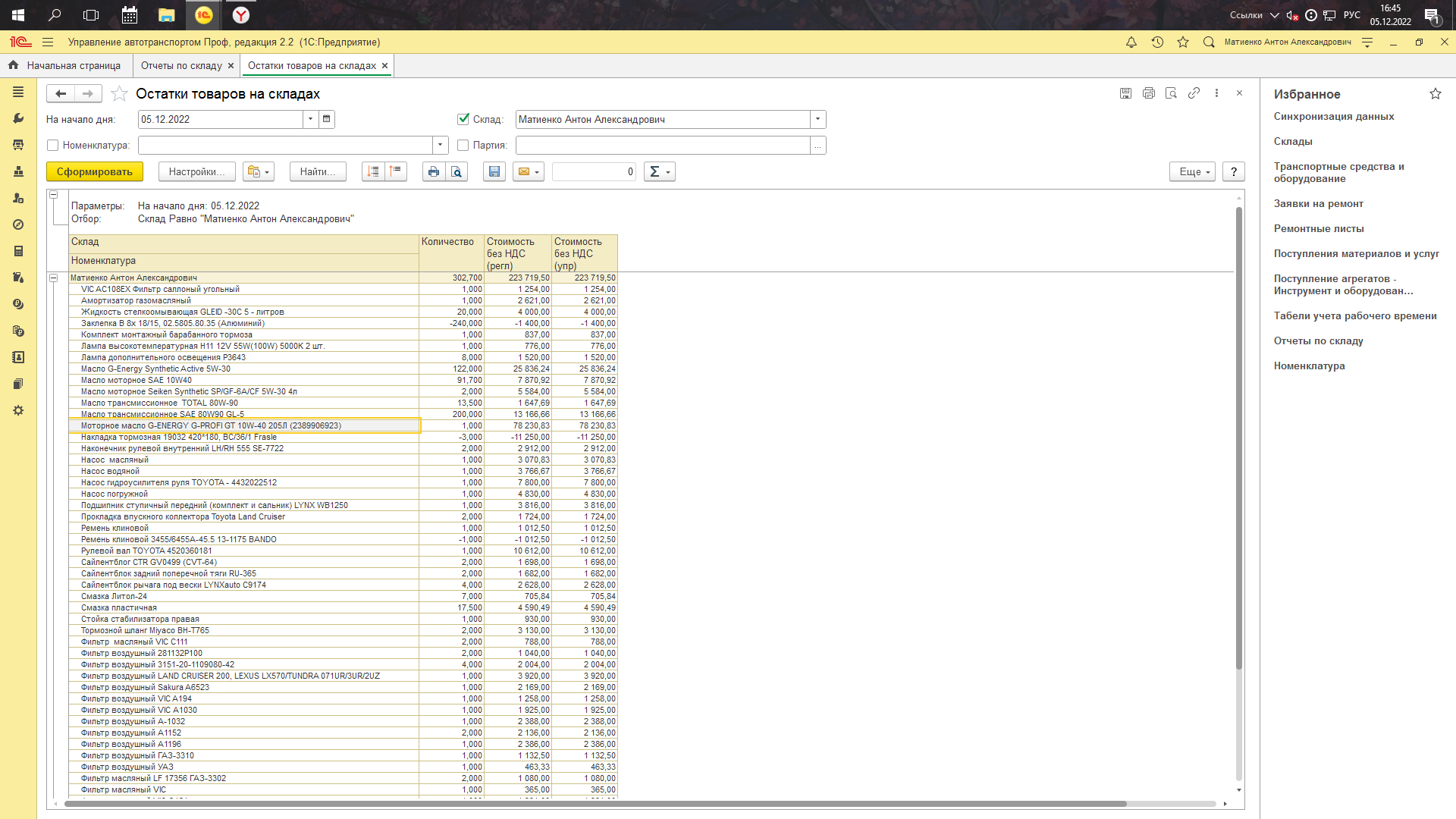Save report with the floppy disk toolbar icon
The width and height of the screenshot is (1456, 819).
tap(494, 171)
